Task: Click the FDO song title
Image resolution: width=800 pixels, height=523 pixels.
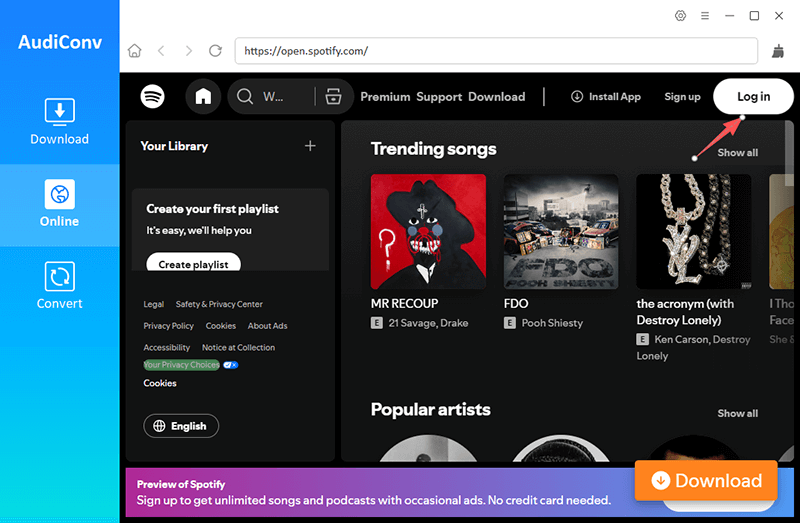Action: pos(516,304)
